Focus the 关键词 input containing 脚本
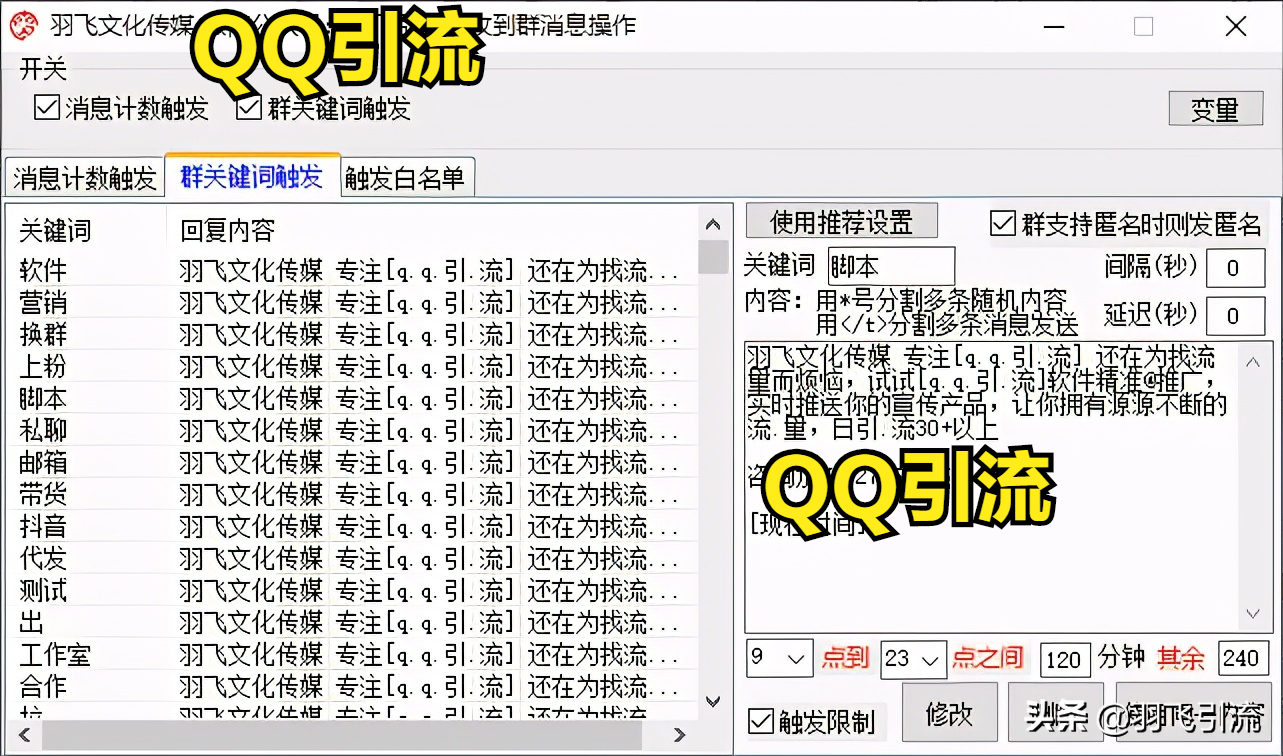Image resolution: width=1283 pixels, height=756 pixels. (x=892, y=266)
